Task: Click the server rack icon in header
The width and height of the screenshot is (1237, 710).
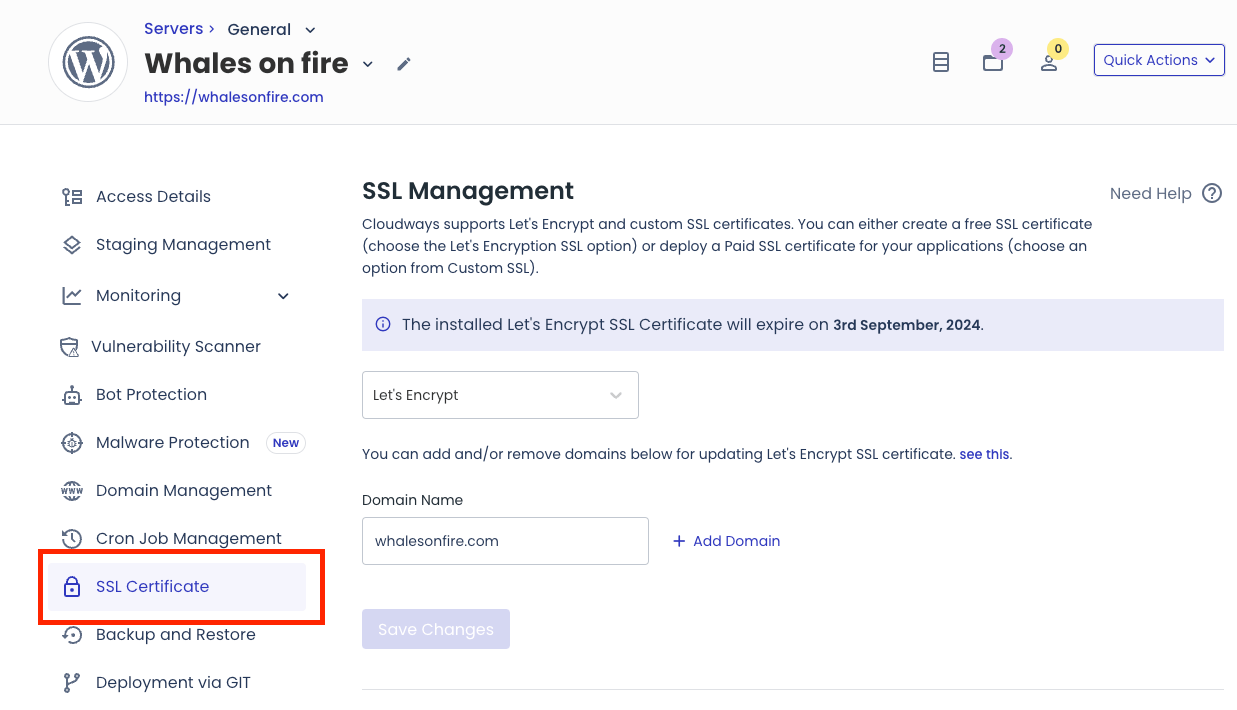Action: [940, 61]
